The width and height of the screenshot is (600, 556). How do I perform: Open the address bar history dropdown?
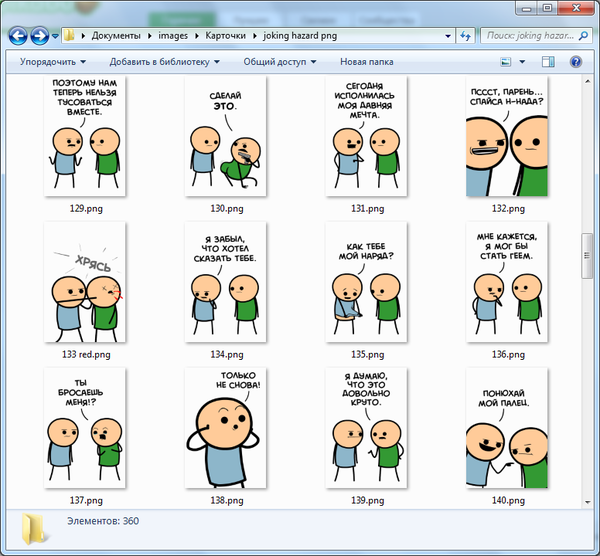pyautogui.click(x=448, y=36)
